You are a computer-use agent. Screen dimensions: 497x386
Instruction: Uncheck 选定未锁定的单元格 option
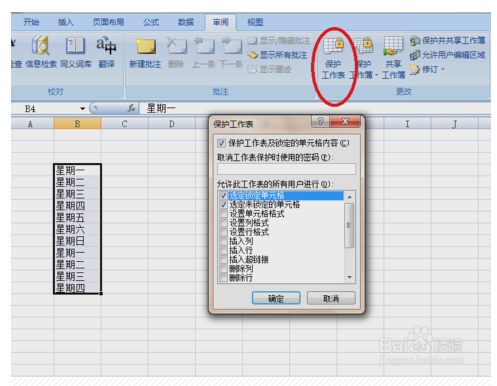pos(223,205)
